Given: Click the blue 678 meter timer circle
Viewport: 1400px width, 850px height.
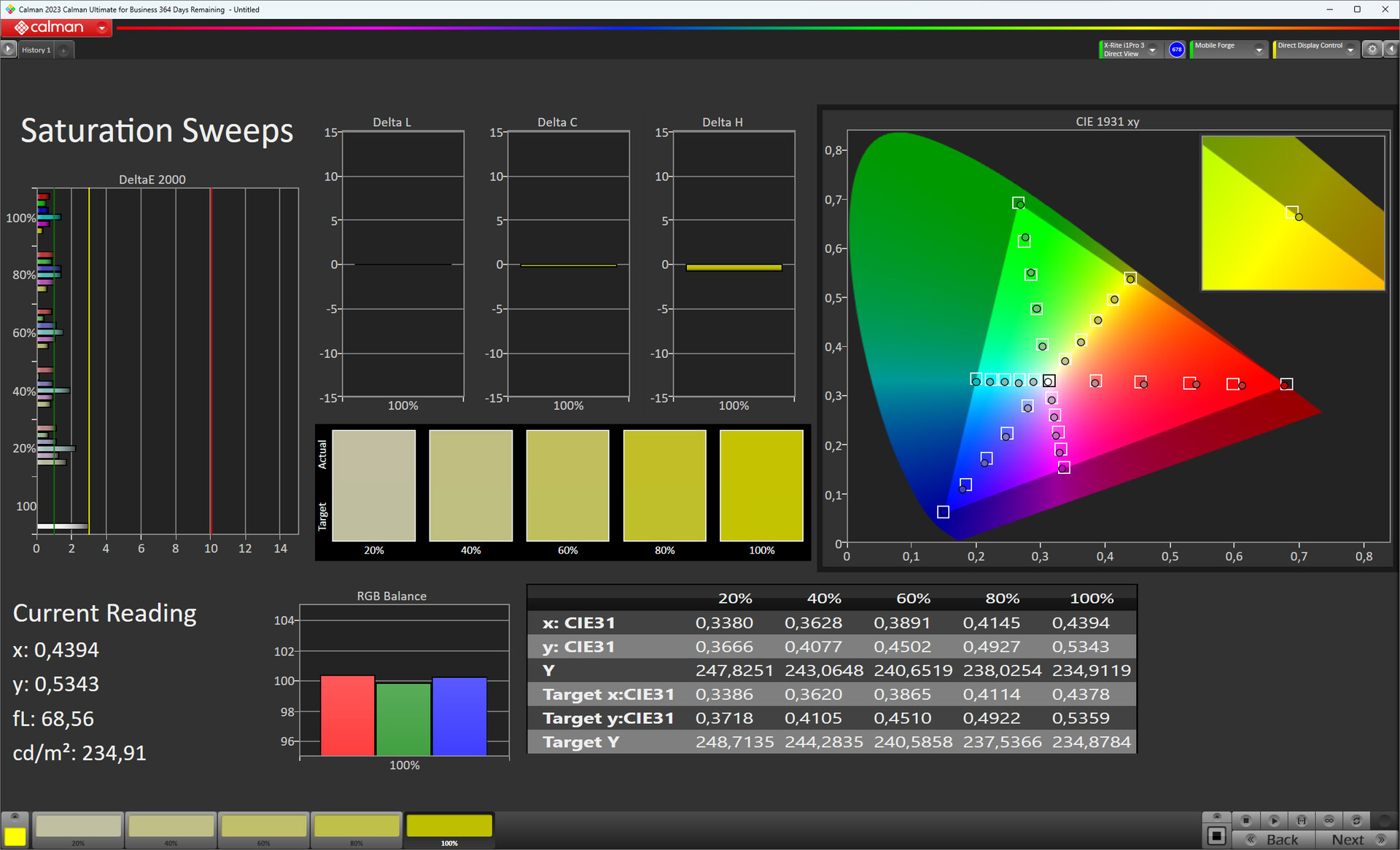Looking at the screenshot, I should [1176, 49].
